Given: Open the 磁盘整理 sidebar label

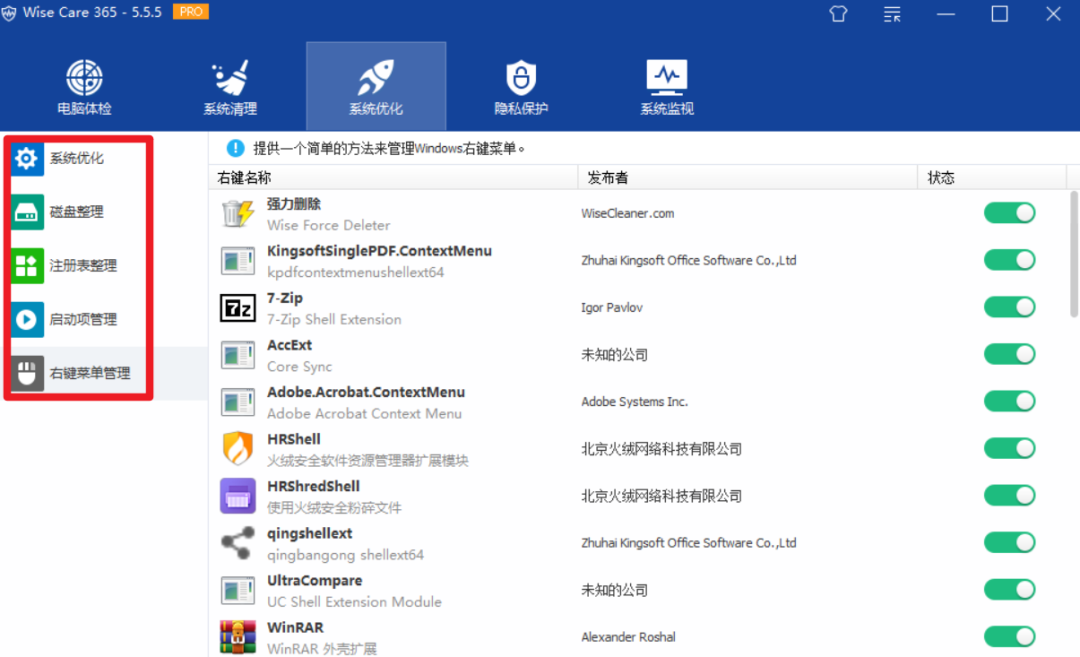Looking at the screenshot, I should [x=76, y=212].
